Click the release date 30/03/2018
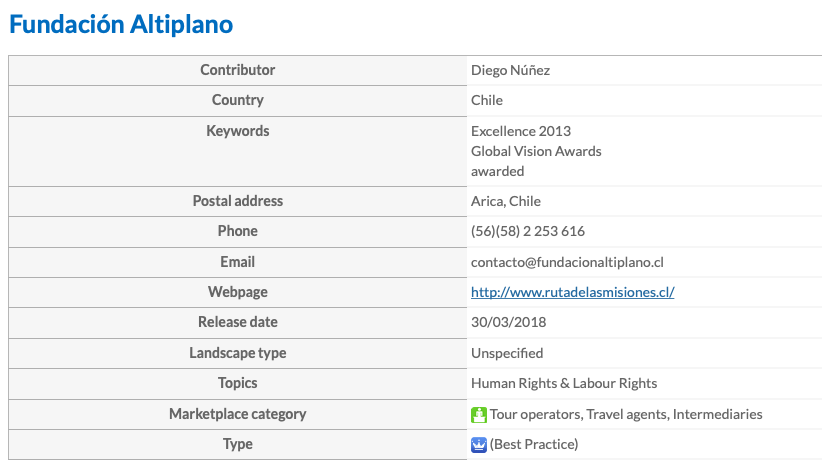Screen dimensions: 822x471 [508, 322]
